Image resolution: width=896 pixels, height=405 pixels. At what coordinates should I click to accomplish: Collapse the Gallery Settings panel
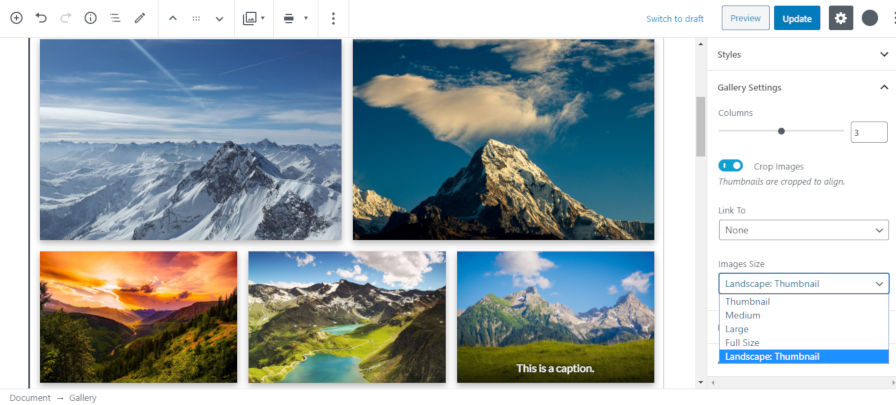[803, 87]
